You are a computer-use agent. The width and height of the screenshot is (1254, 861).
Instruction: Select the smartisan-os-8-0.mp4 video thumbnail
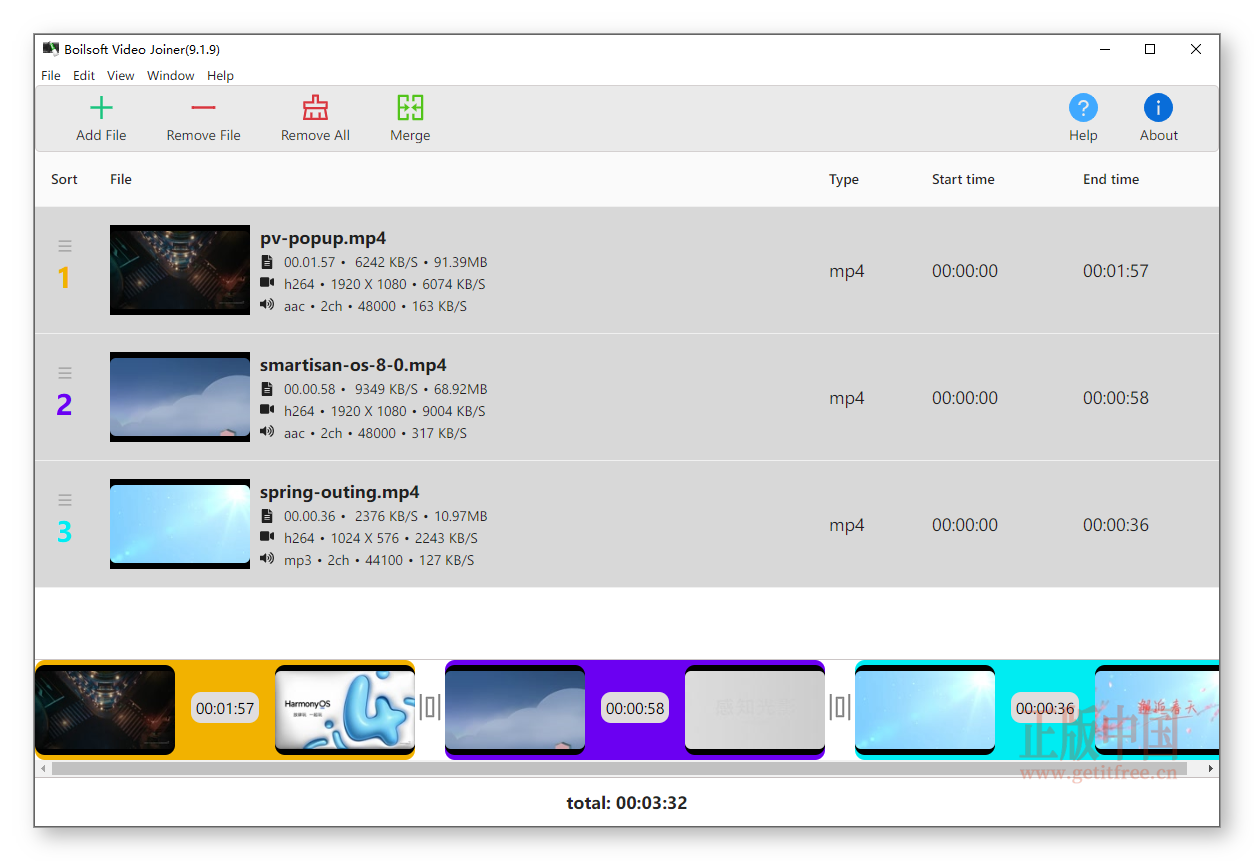point(180,397)
